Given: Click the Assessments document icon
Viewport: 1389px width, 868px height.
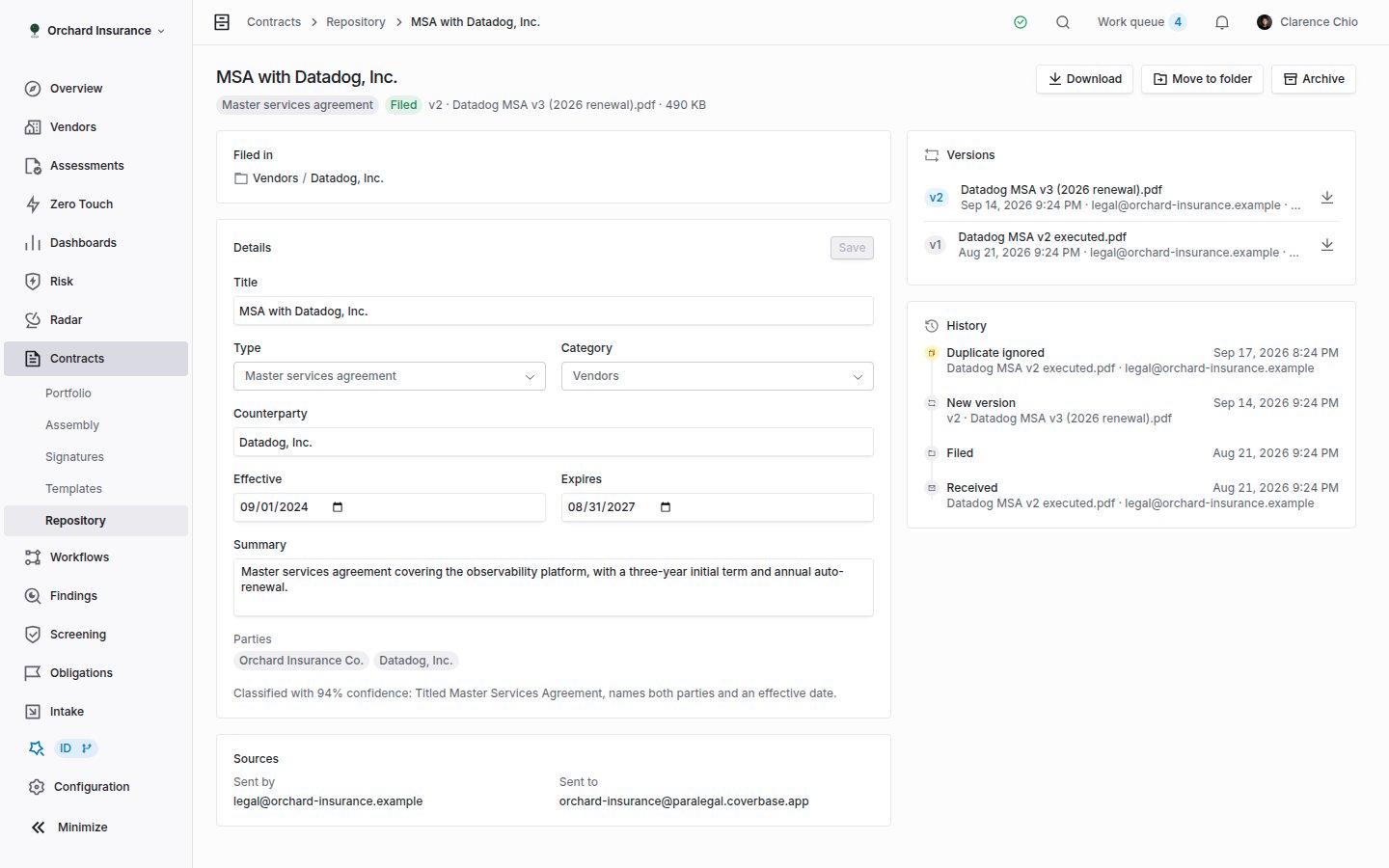Looking at the screenshot, I should 33,166.
